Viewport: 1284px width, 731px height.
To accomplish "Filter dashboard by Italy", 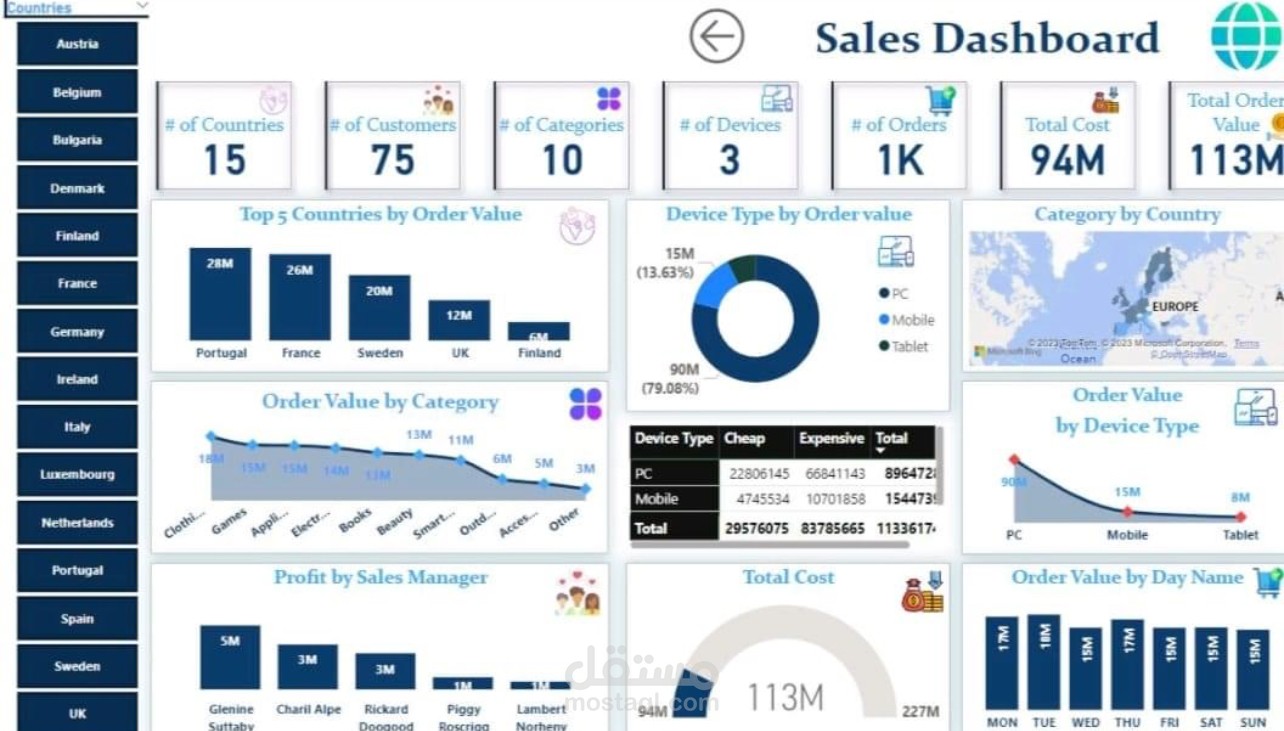I will tap(77, 426).
